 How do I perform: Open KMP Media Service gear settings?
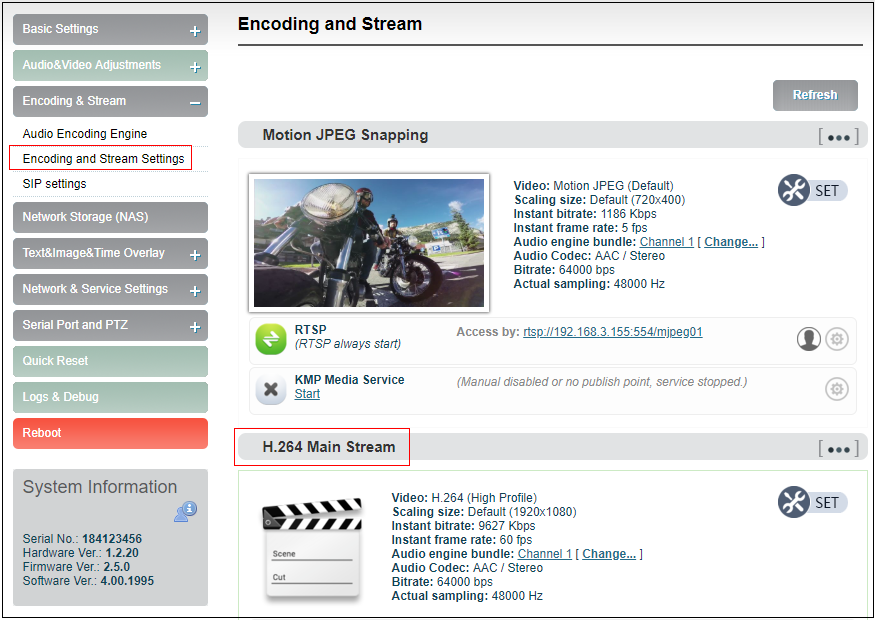836,388
